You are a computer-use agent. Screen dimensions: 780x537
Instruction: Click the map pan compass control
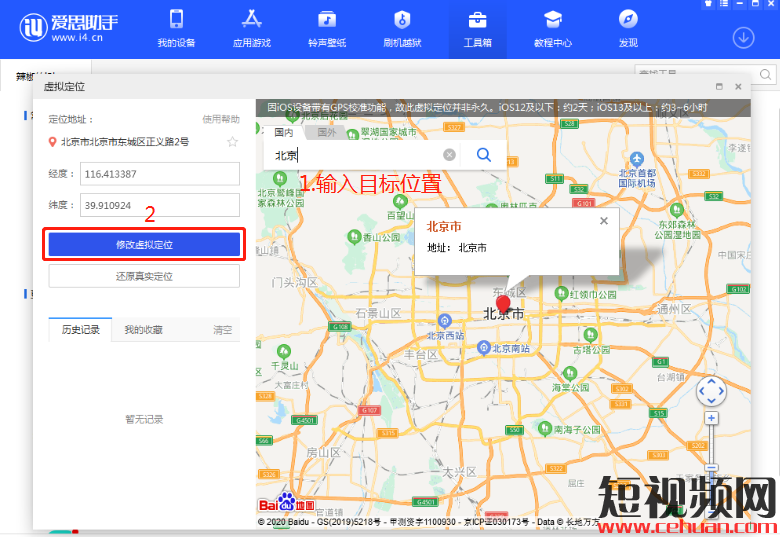(711, 391)
